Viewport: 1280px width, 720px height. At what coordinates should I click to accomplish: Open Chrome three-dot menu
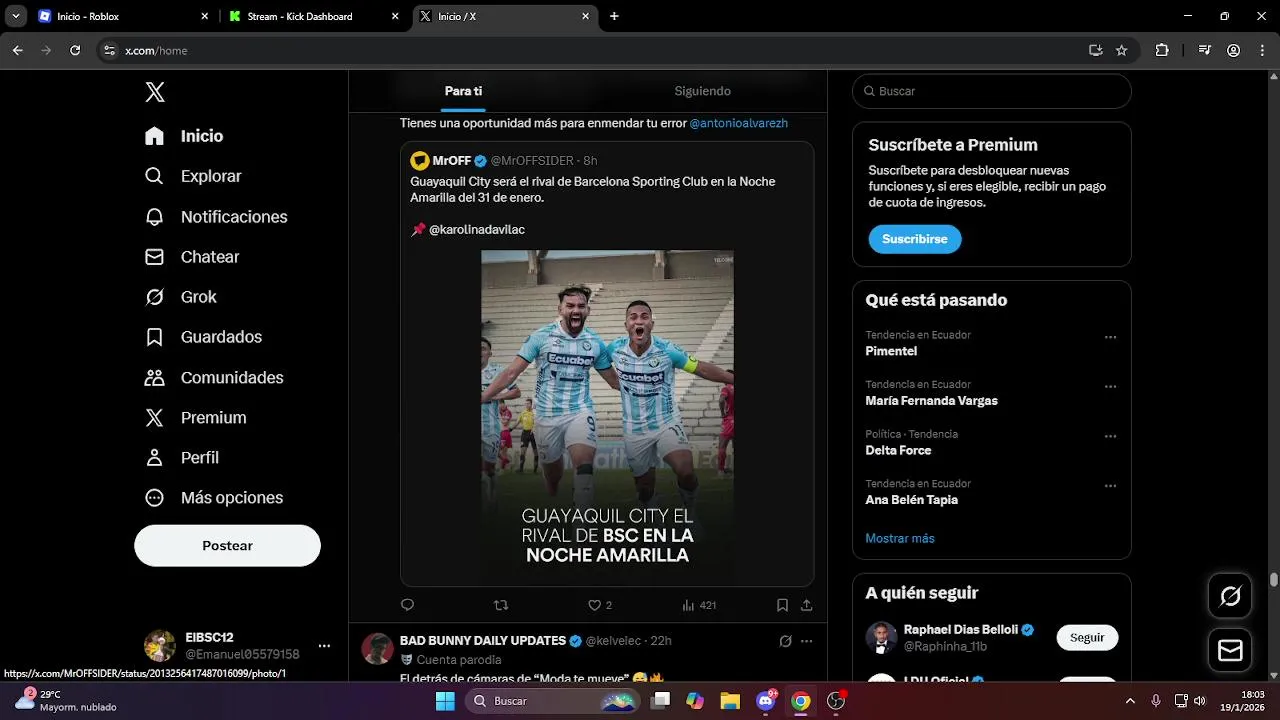click(1262, 50)
